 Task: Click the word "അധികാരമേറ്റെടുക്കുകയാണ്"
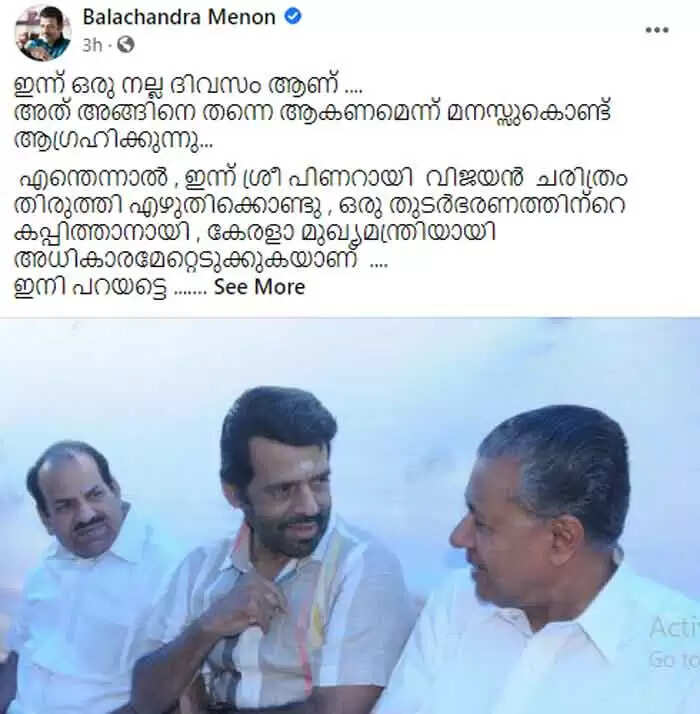coord(186,260)
